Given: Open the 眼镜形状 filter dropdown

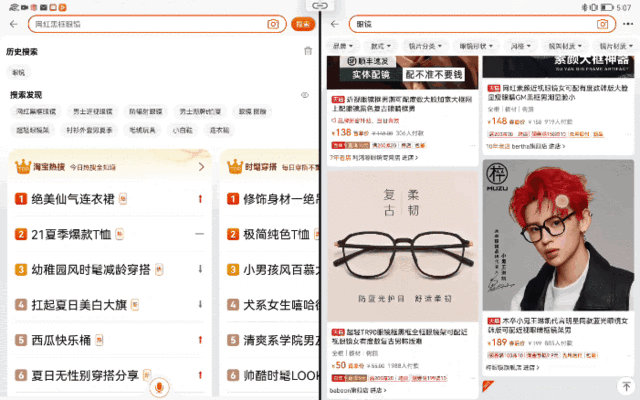Looking at the screenshot, I should coord(476,46).
